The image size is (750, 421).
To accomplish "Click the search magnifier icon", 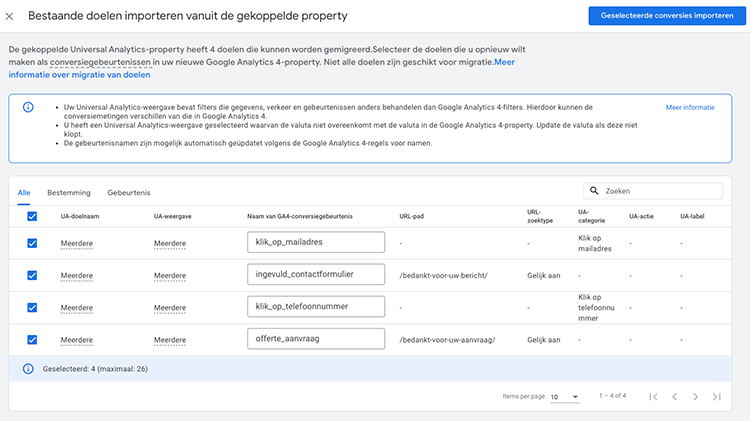I will [x=595, y=190].
